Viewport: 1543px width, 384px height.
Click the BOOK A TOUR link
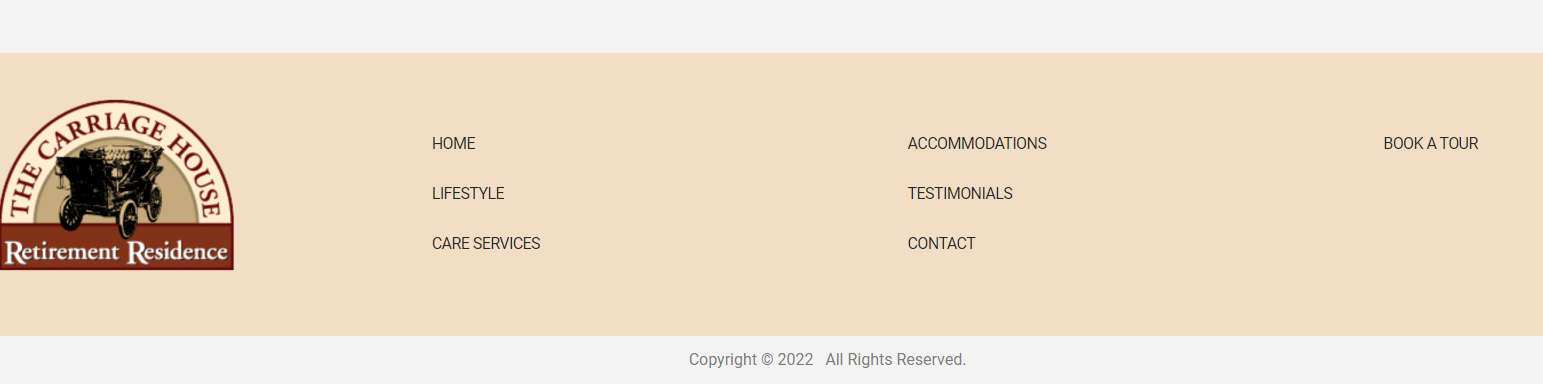[x=1430, y=144]
